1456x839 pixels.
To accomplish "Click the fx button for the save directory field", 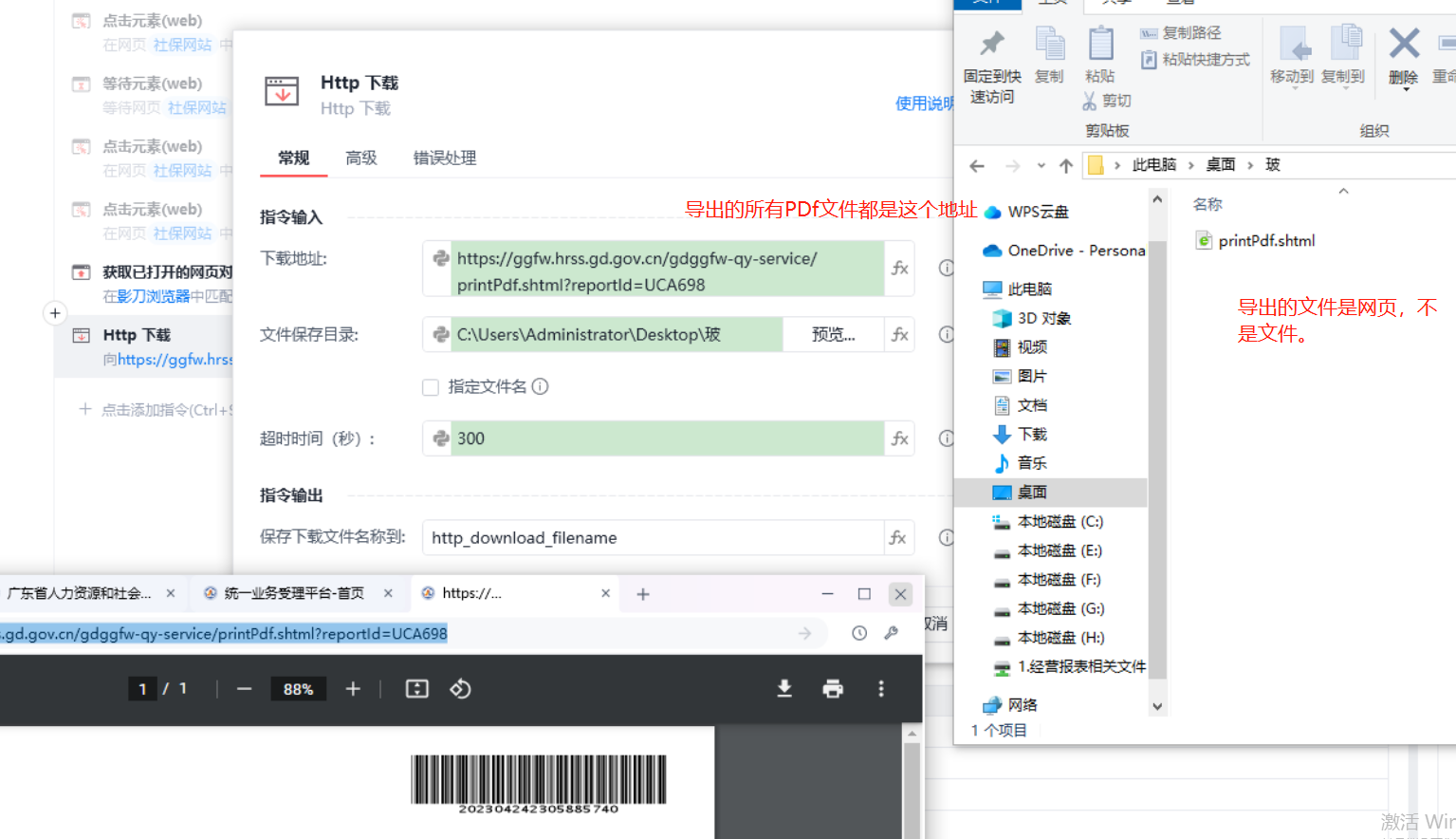I will (x=899, y=334).
